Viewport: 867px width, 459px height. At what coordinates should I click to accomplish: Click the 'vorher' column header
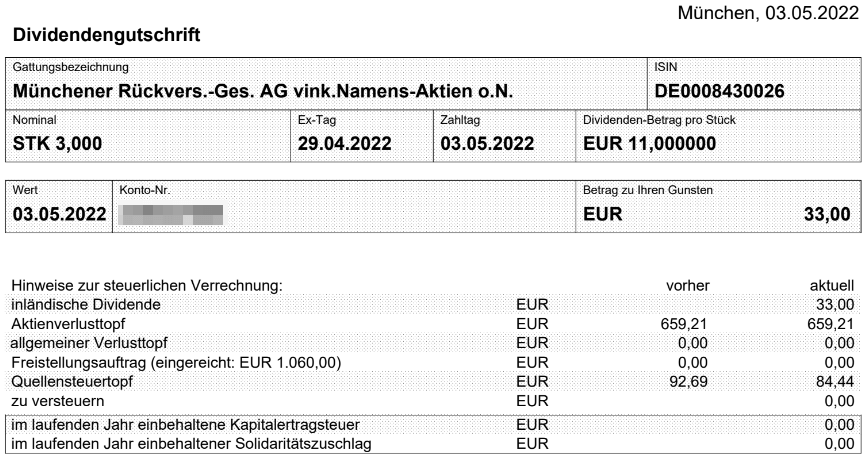687,286
